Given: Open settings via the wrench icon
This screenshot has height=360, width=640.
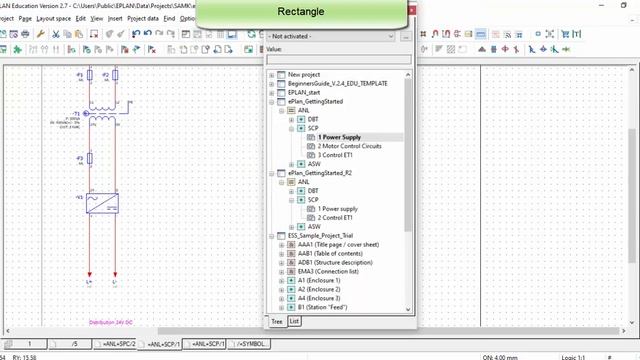Looking at the screenshot, I should pyautogui.click(x=40, y=34).
